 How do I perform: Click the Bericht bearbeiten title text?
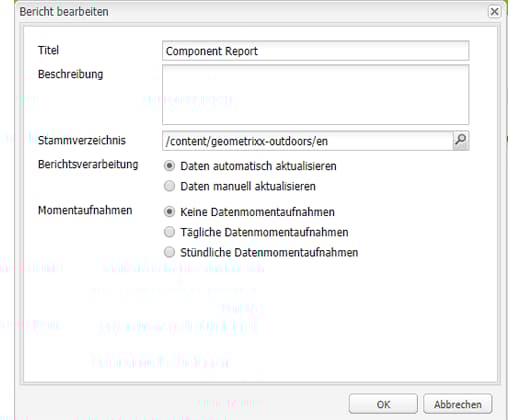[x=64, y=12]
